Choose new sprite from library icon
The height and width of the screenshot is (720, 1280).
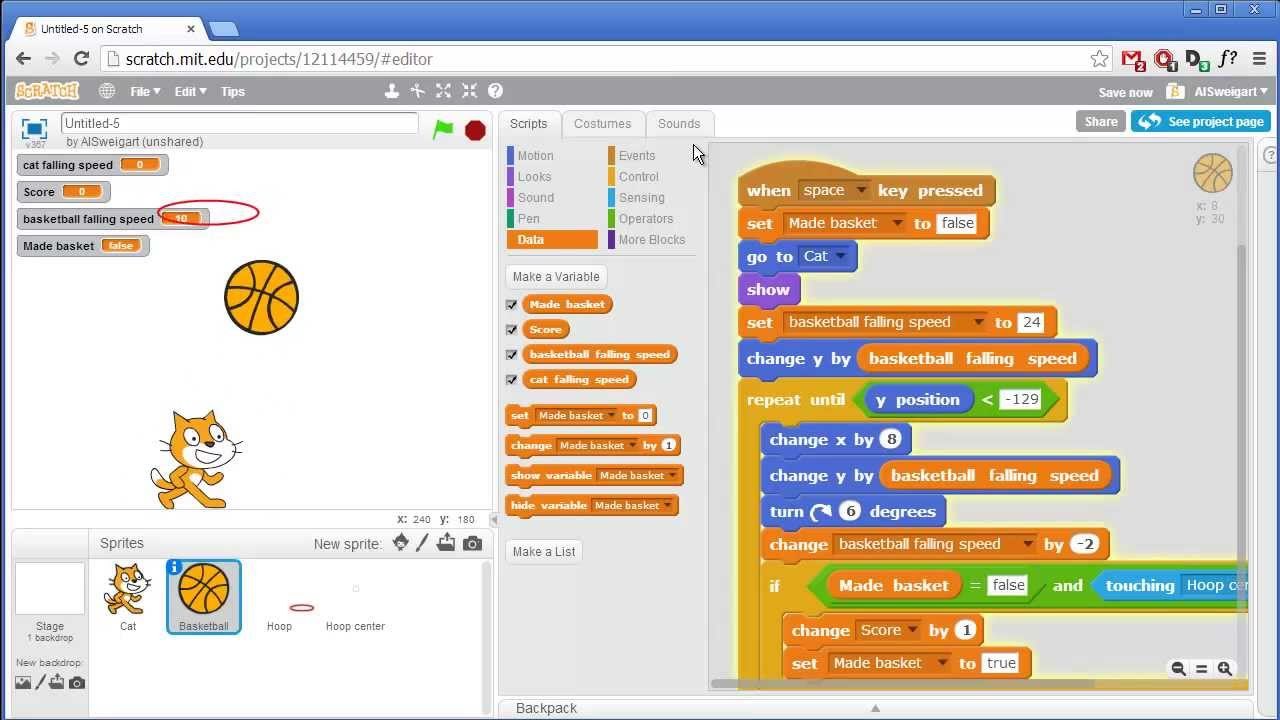pyautogui.click(x=400, y=543)
